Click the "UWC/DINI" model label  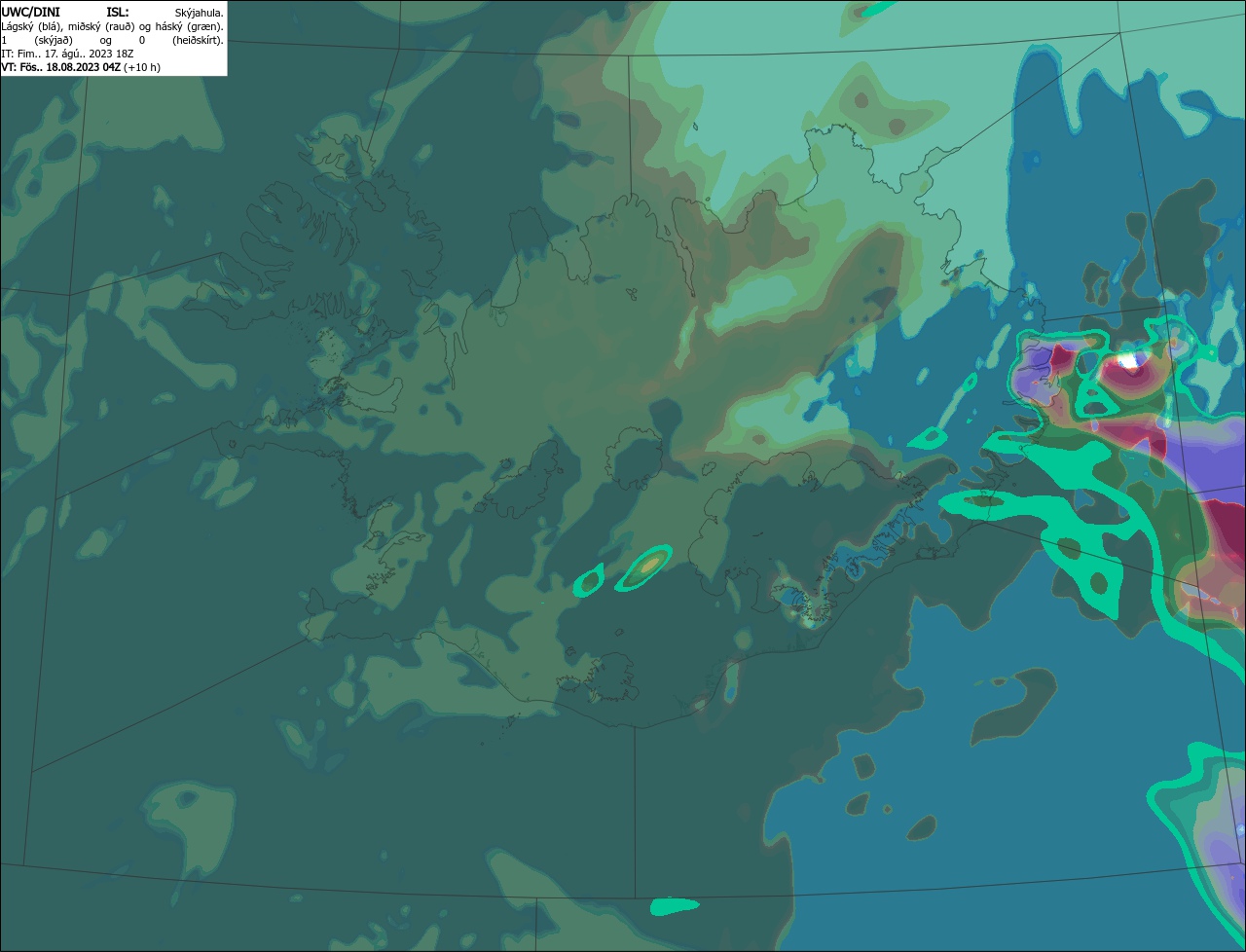31,13
